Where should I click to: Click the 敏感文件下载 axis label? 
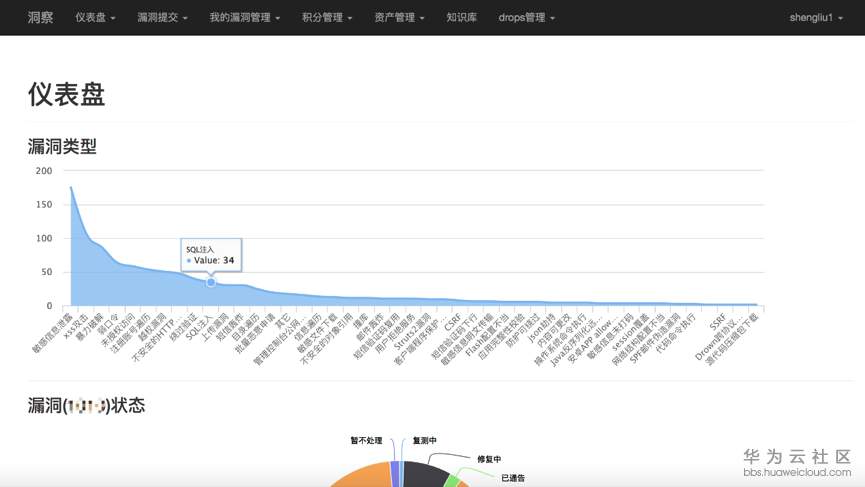click(316, 333)
